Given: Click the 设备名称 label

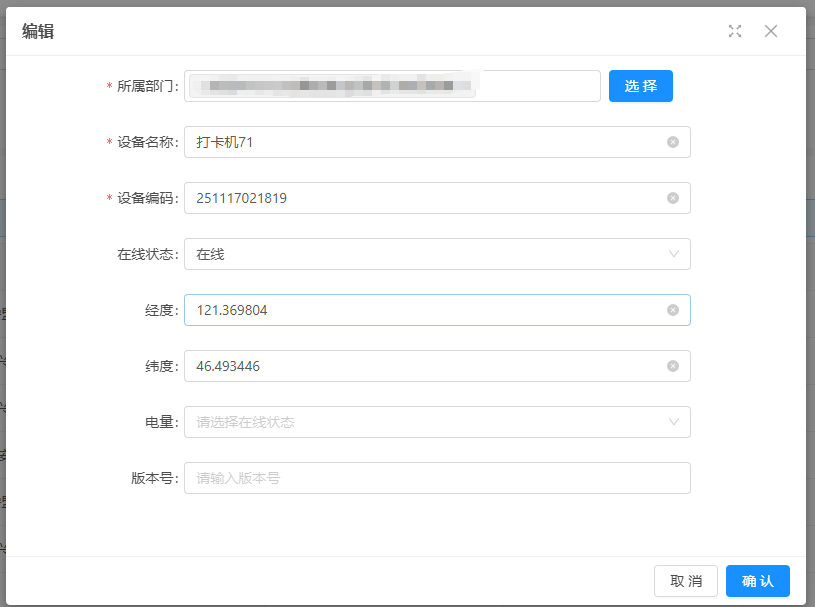Looking at the screenshot, I should click(148, 142).
